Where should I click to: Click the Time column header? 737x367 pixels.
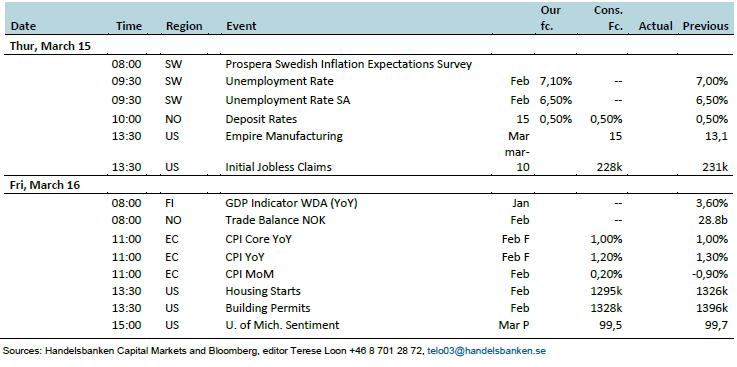coord(129,26)
